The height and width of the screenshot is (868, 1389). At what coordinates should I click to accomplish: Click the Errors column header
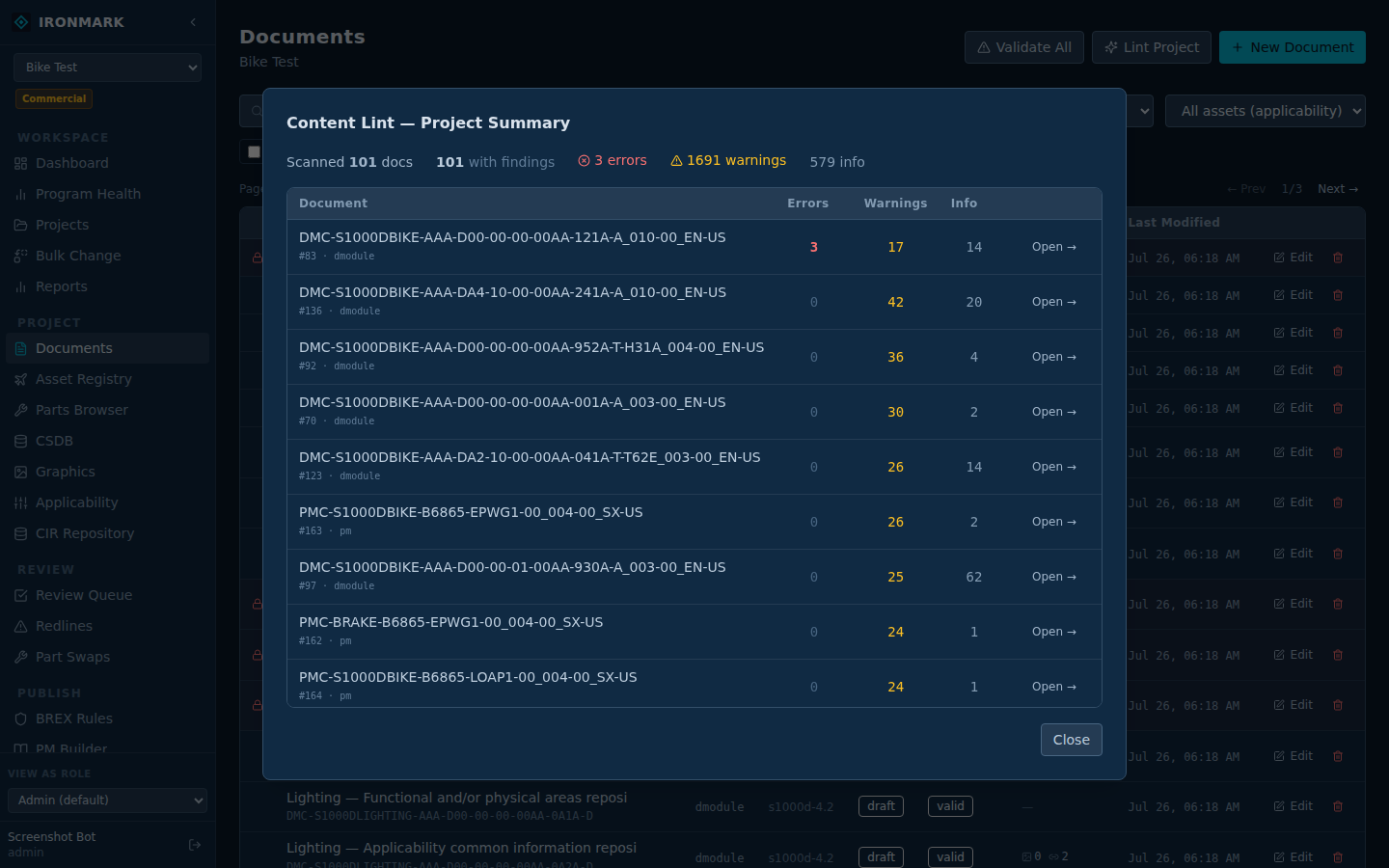tap(807, 203)
